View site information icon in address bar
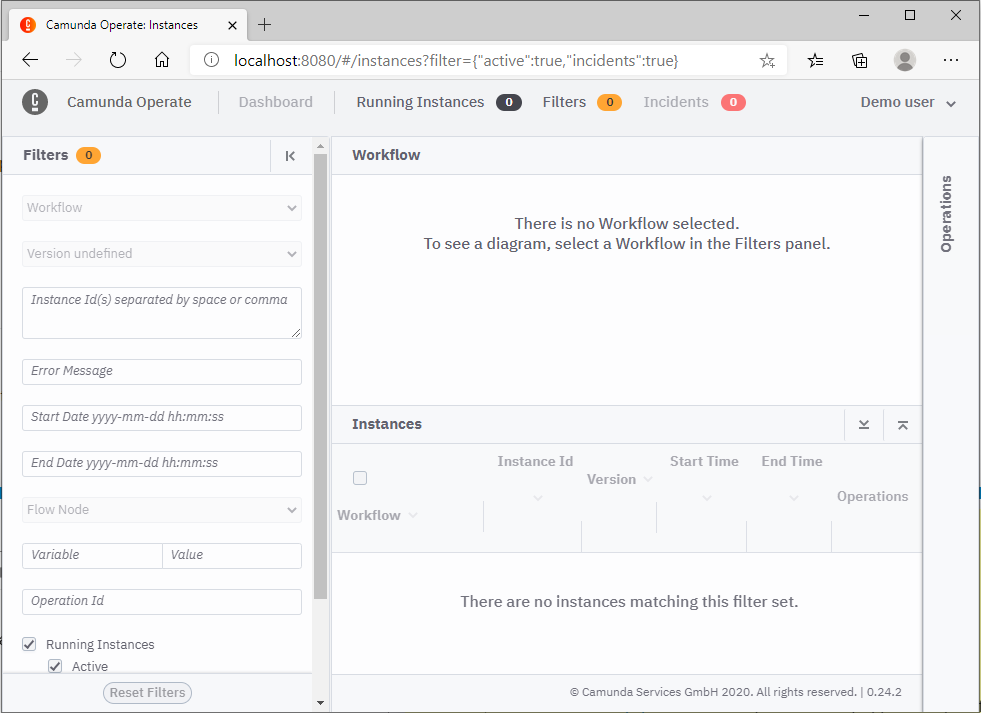The height and width of the screenshot is (713, 981). pyautogui.click(x=211, y=60)
